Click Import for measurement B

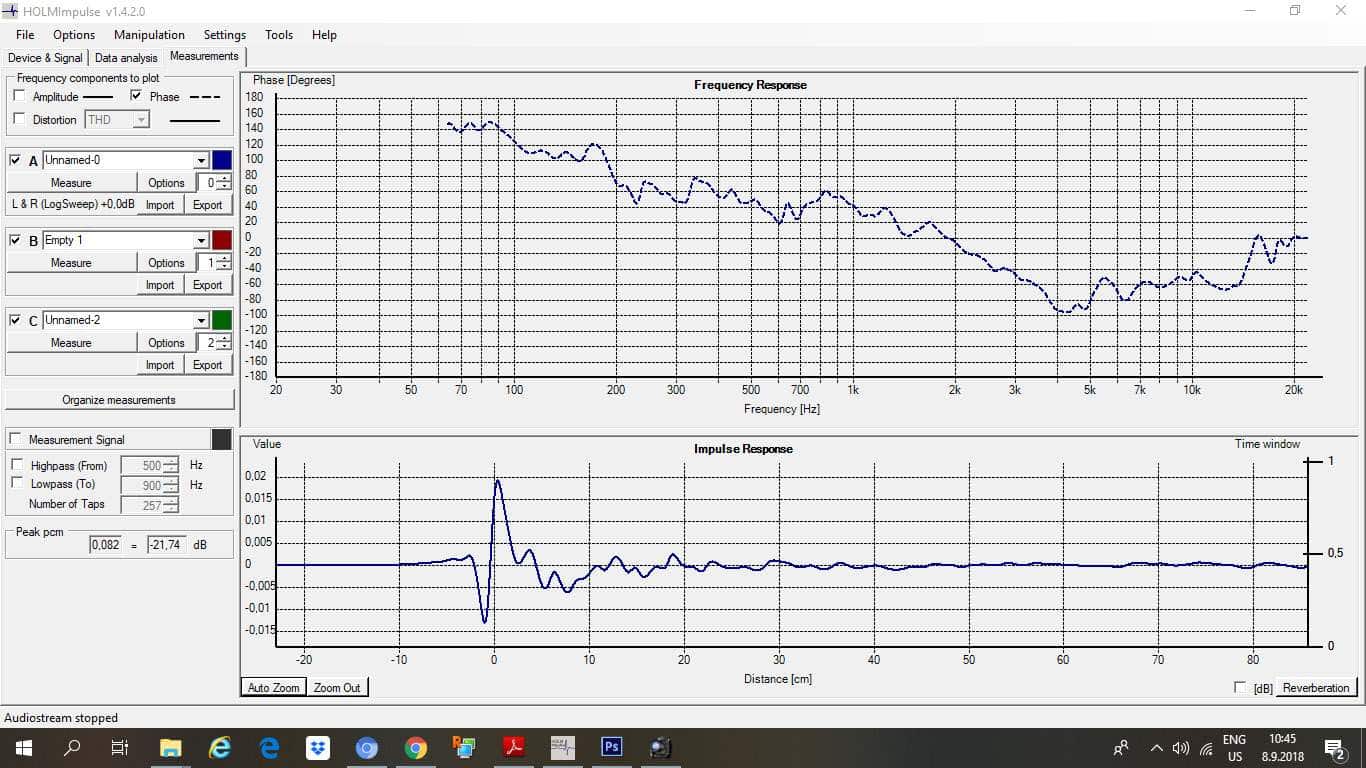click(160, 285)
